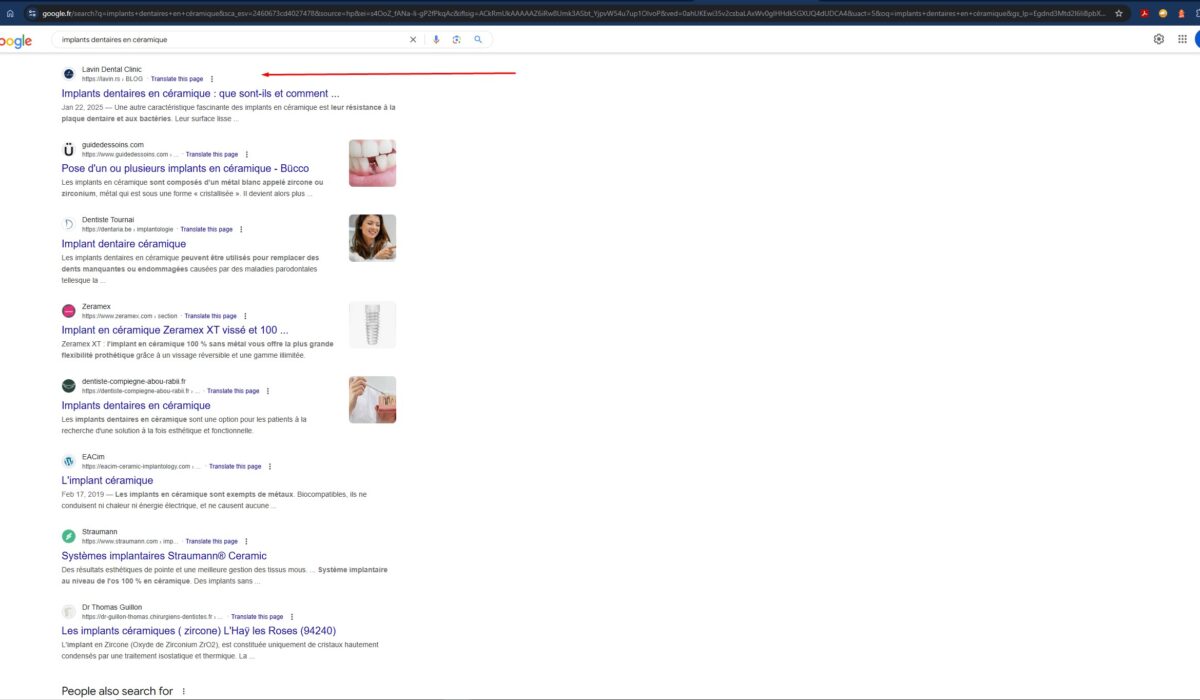
Task: Click "Translate this page" for Dentiste Tournai
Action: tap(206, 229)
